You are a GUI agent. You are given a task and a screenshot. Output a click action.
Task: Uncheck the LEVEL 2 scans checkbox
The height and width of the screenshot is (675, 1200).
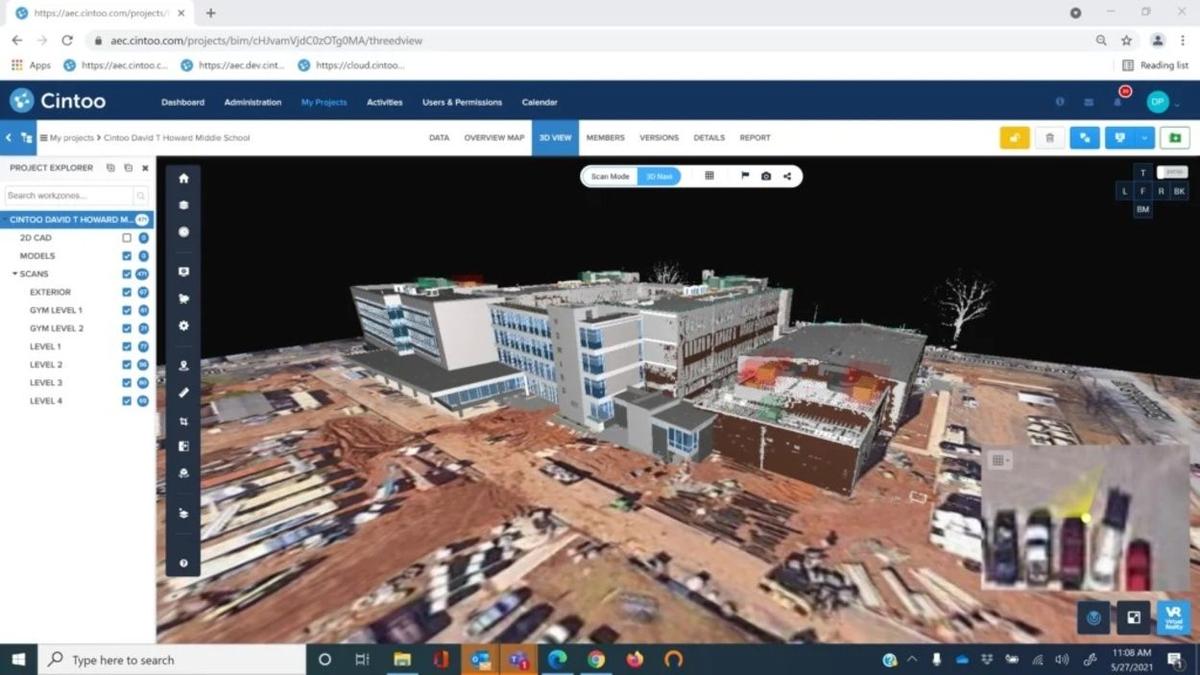click(x=125, y=364)
